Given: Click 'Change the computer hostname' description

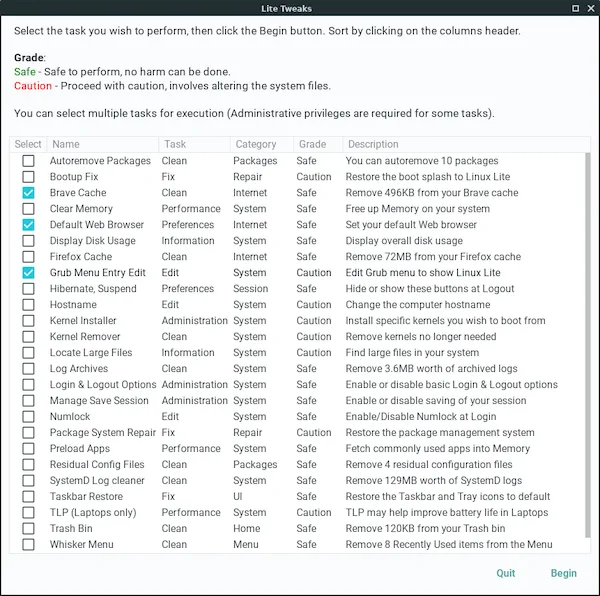Looking at the screenshot, I should 418,305.
